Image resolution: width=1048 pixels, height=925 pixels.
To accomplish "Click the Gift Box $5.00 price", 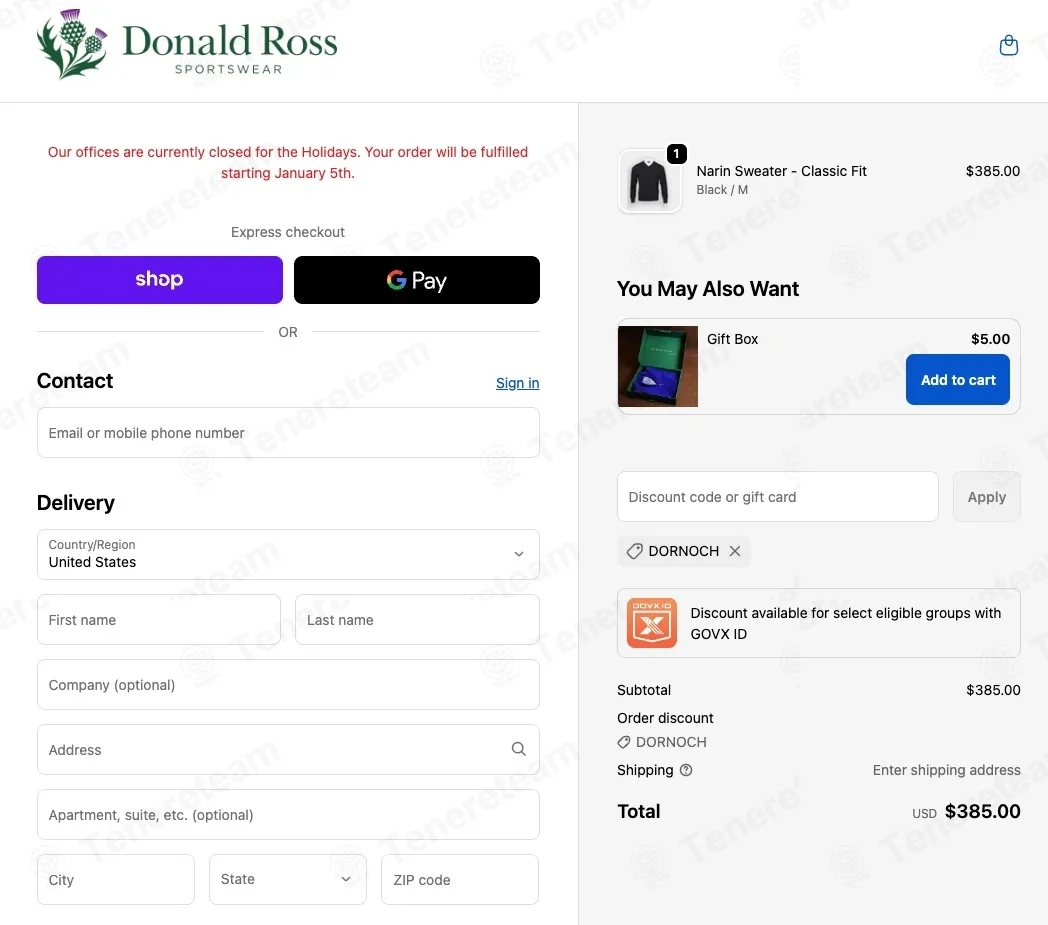I will tap(990, 339).
